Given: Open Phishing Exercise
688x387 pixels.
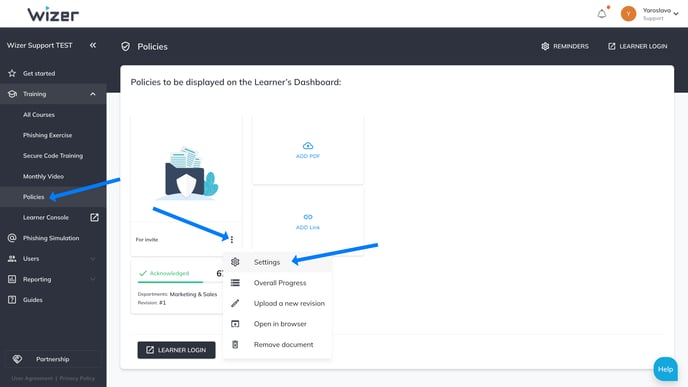Looking at the screenshot, I should click(x=47, y=135).
